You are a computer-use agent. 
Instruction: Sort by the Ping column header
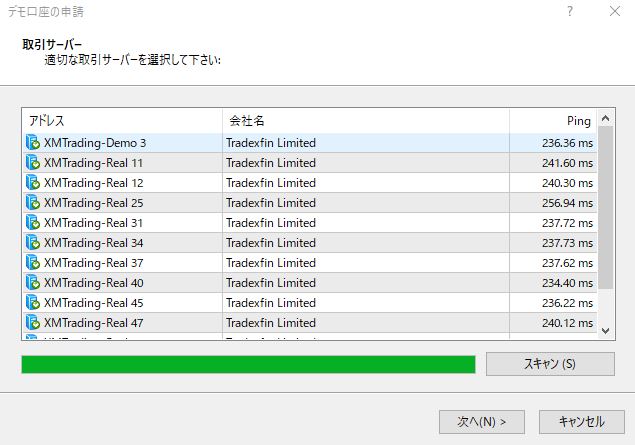pos(553,121)
